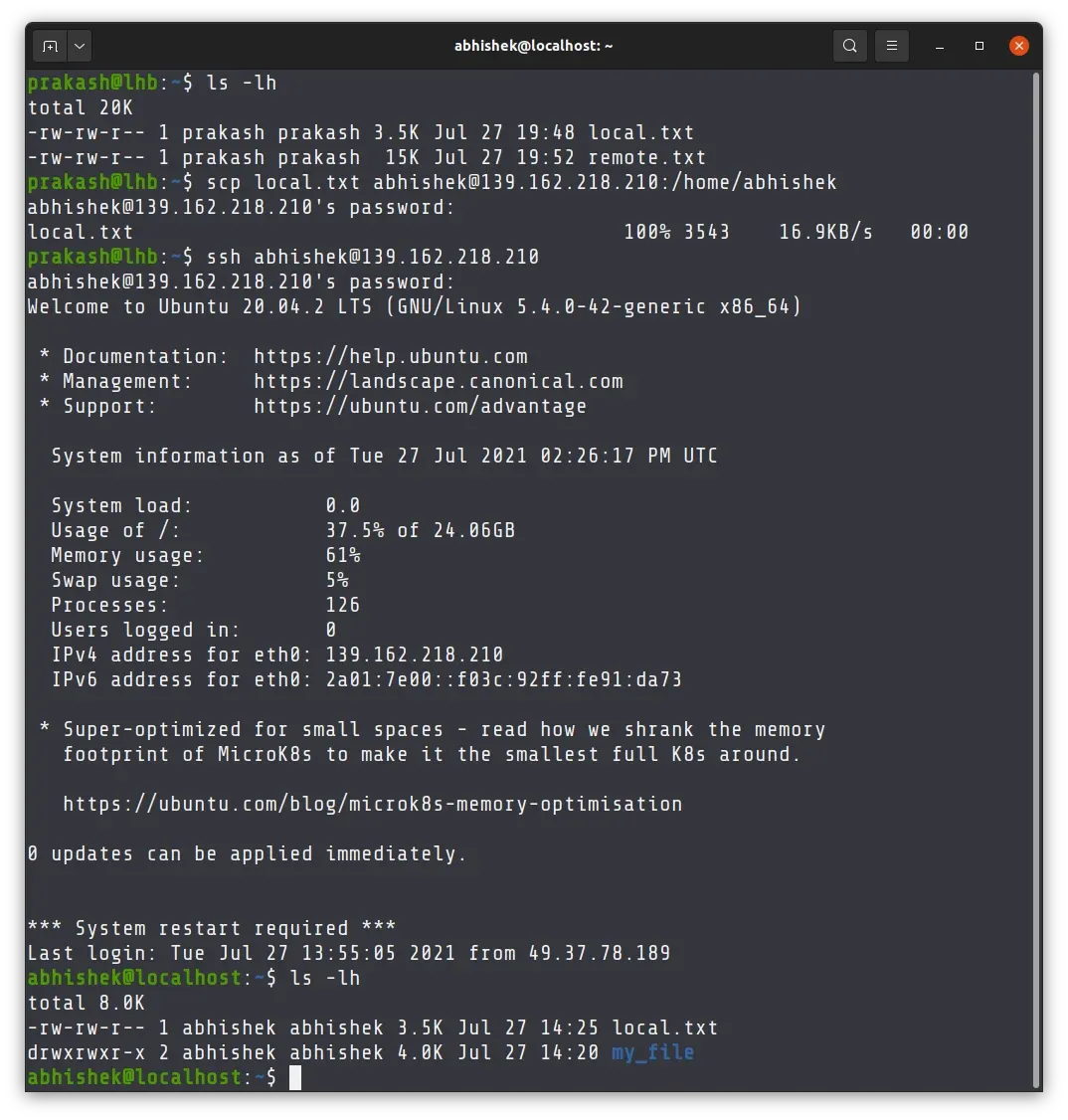This screenshot has height=1120, width=1068.
Task: Click the first prakash@lhb prompt
Action: tap(110, 83)
